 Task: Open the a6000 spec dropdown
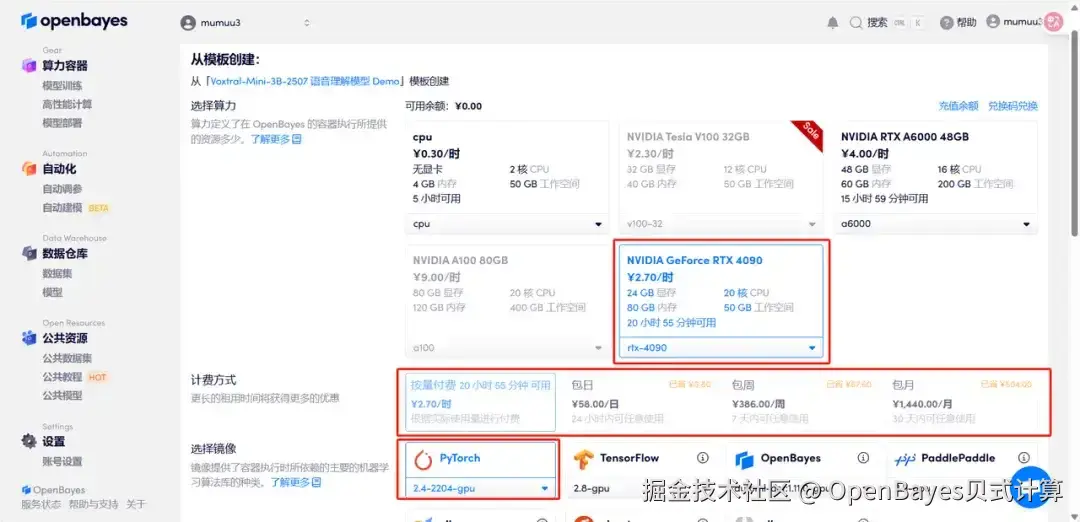coord(935,224)
